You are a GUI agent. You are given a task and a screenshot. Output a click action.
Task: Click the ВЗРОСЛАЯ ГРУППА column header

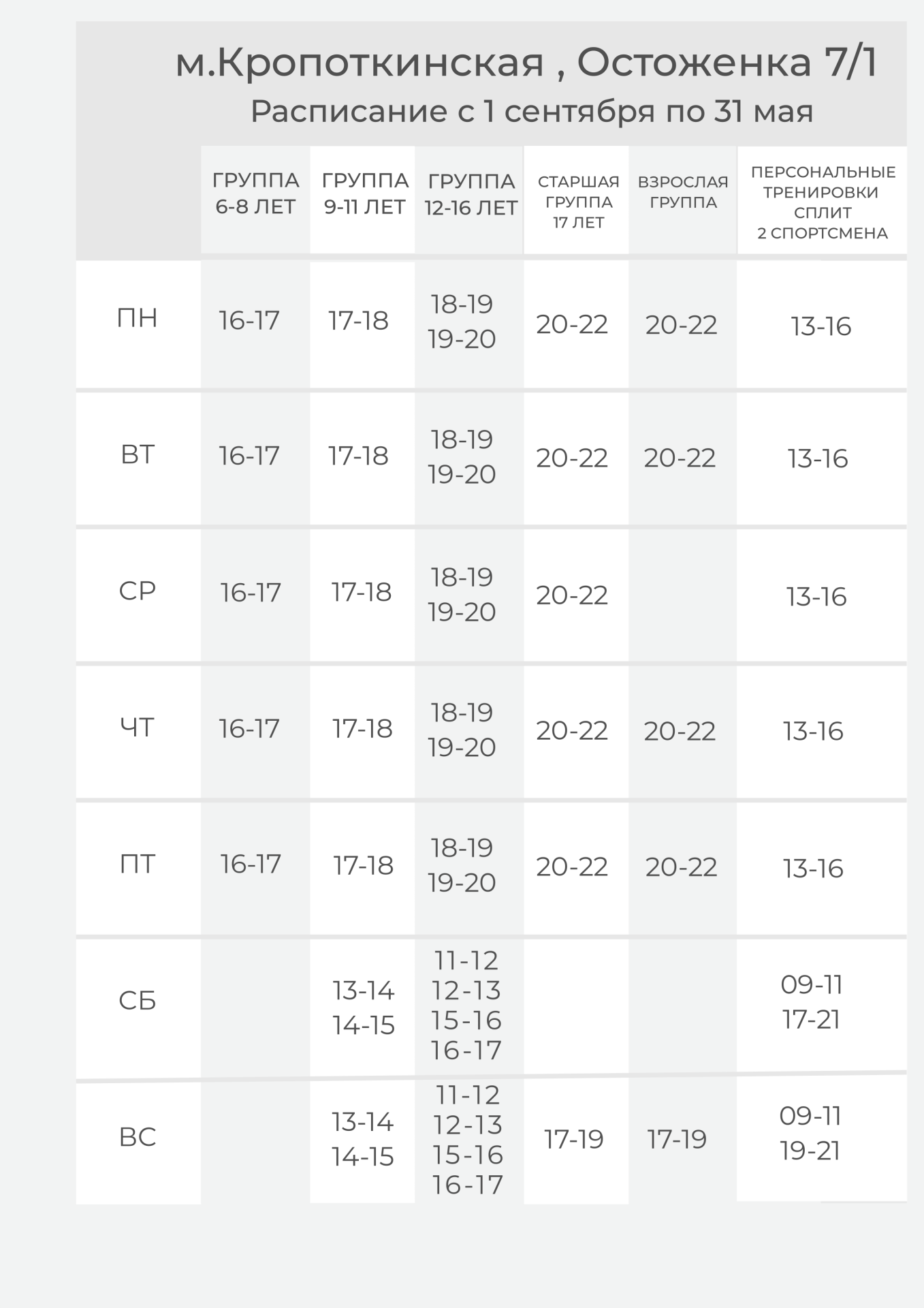click(x=683, y=192)
